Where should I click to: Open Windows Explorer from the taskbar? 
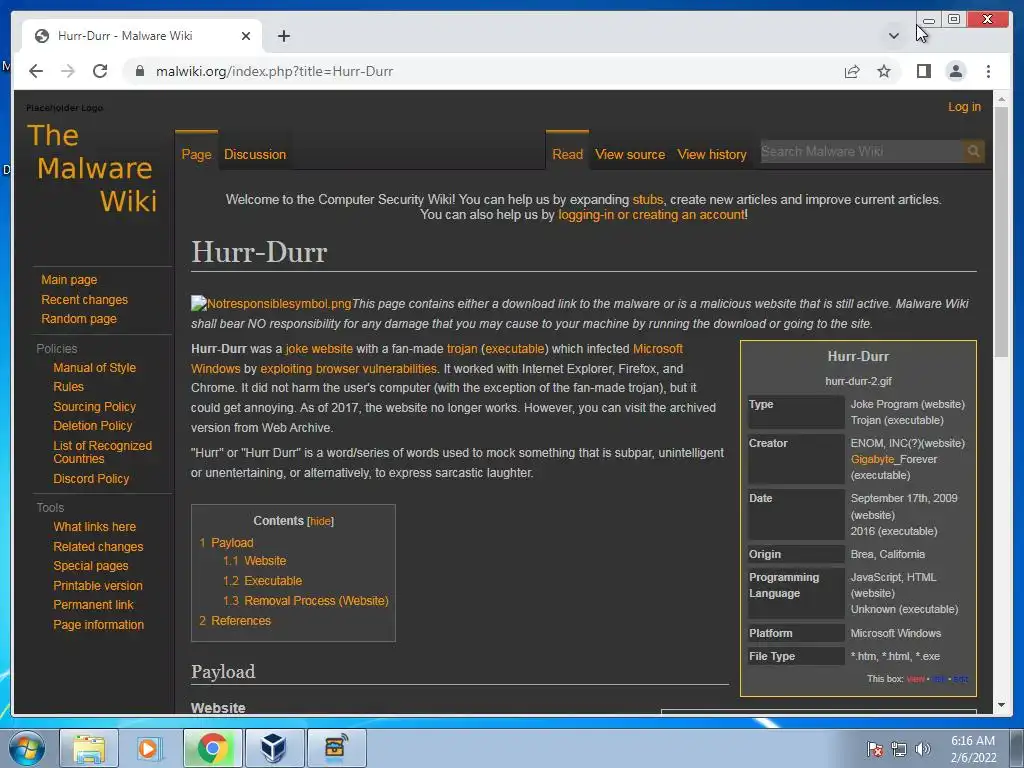(88, 748)
